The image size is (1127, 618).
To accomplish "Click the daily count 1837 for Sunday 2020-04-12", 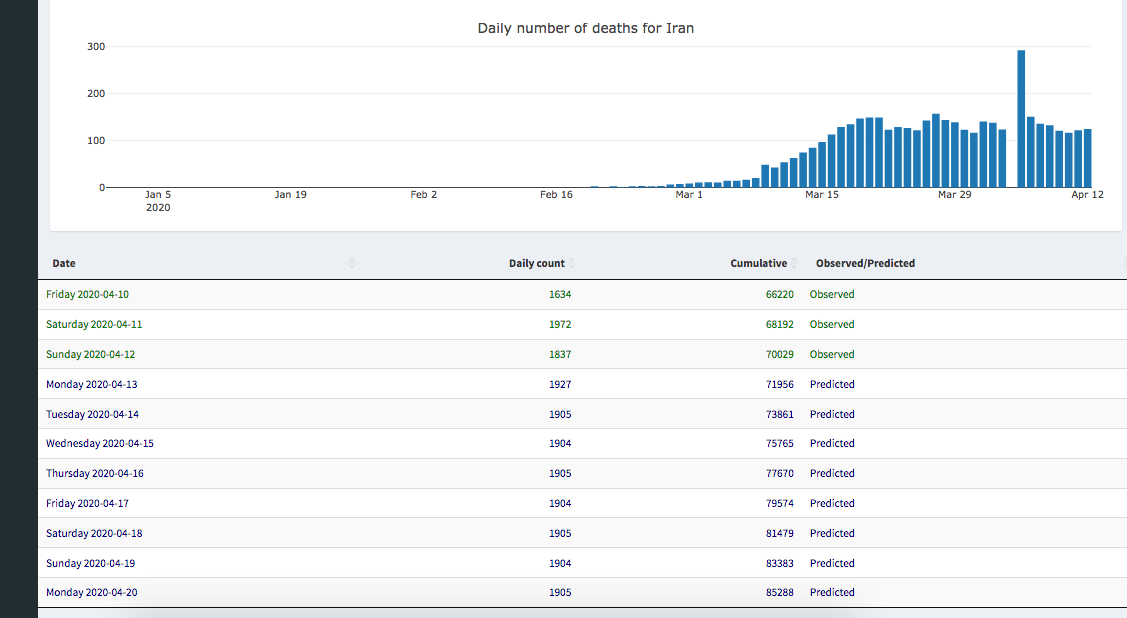I will point(560,354).
